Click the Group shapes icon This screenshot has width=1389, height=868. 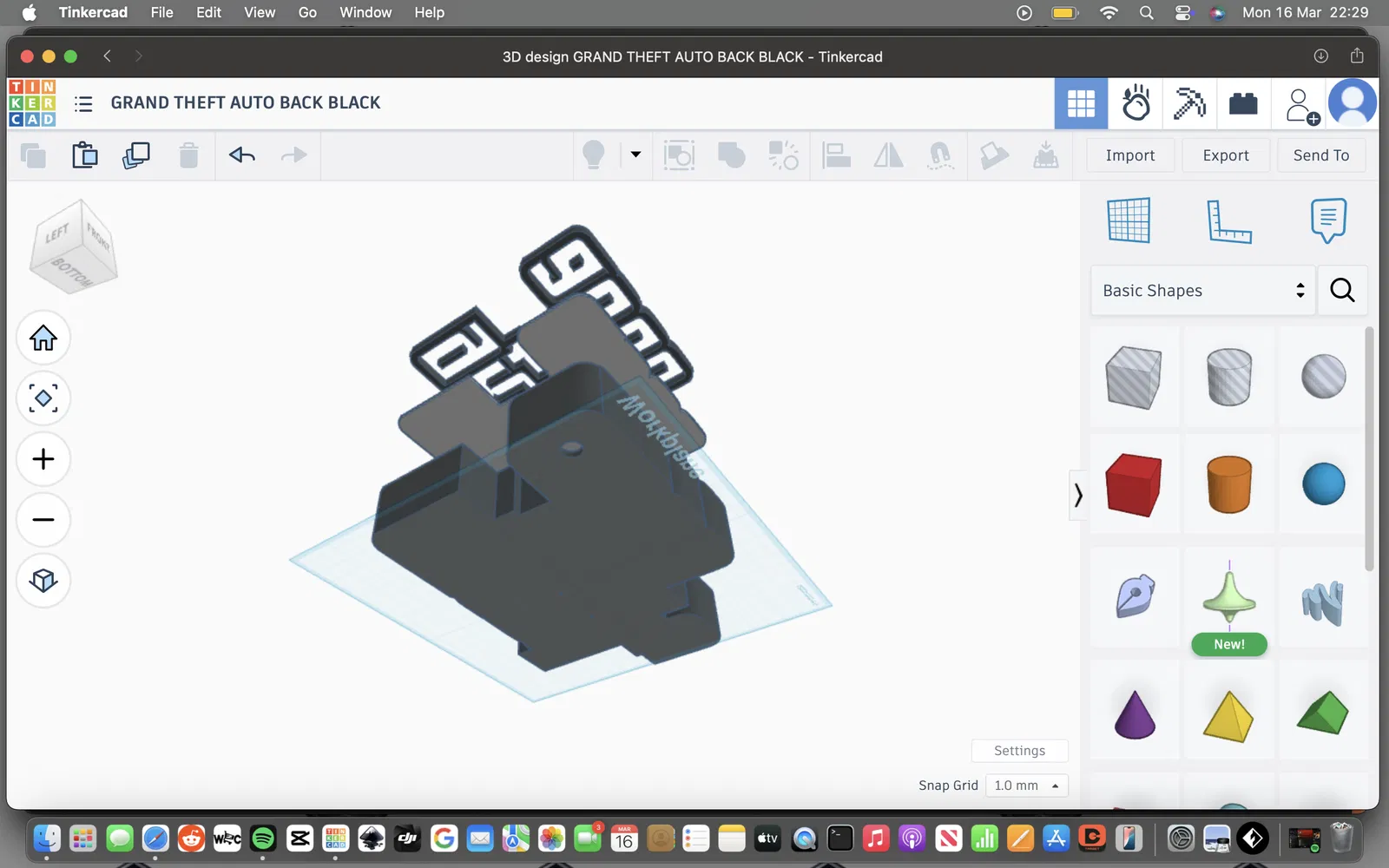tap(732, 155)
